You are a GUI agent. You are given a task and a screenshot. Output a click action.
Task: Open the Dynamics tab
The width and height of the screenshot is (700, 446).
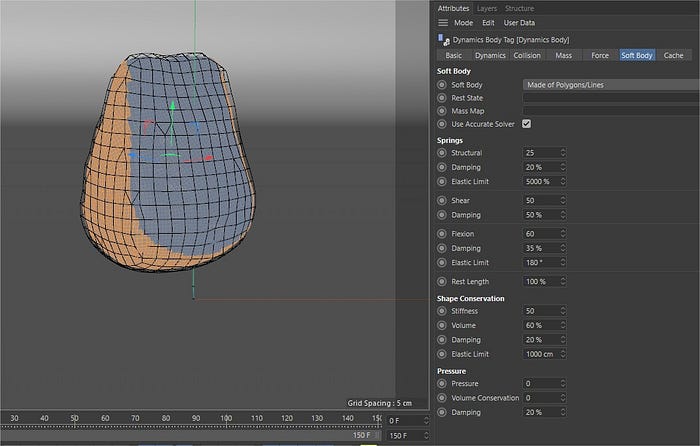tap(490, 55)
